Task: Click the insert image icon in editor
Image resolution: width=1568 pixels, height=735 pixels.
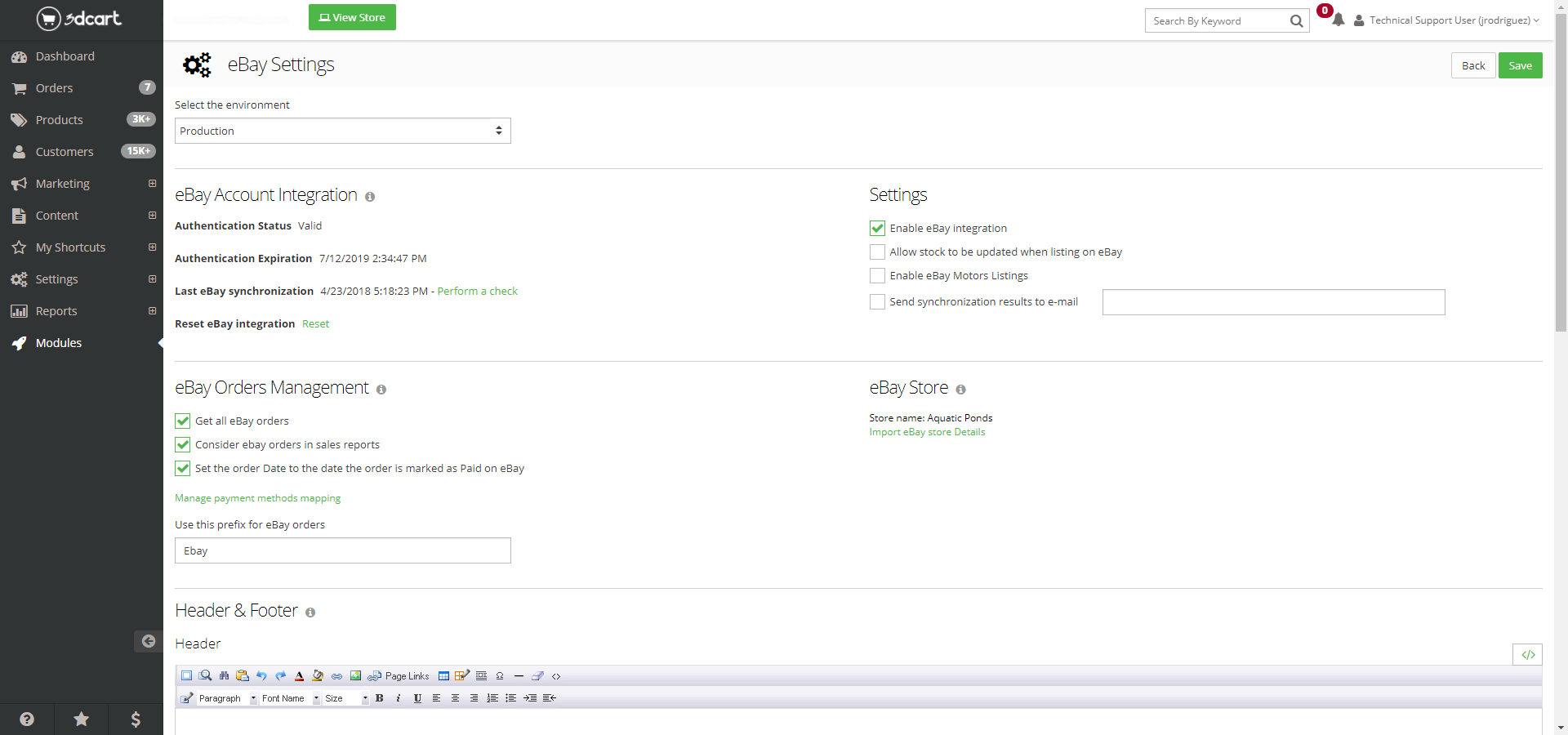Action: point(355,676)
